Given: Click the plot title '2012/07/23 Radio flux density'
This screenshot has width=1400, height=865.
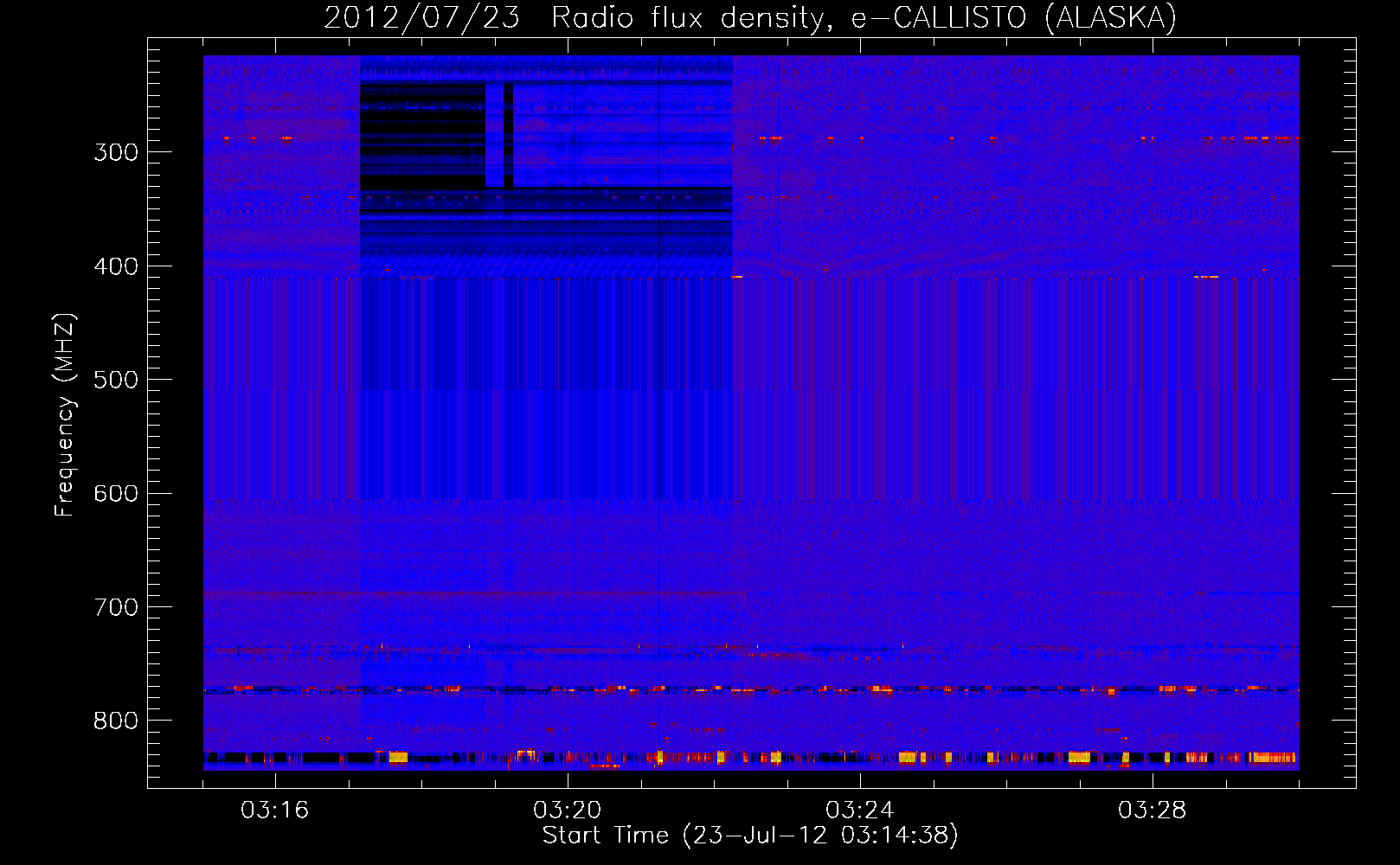Looking at the screenshot, I should click(750, 17).
